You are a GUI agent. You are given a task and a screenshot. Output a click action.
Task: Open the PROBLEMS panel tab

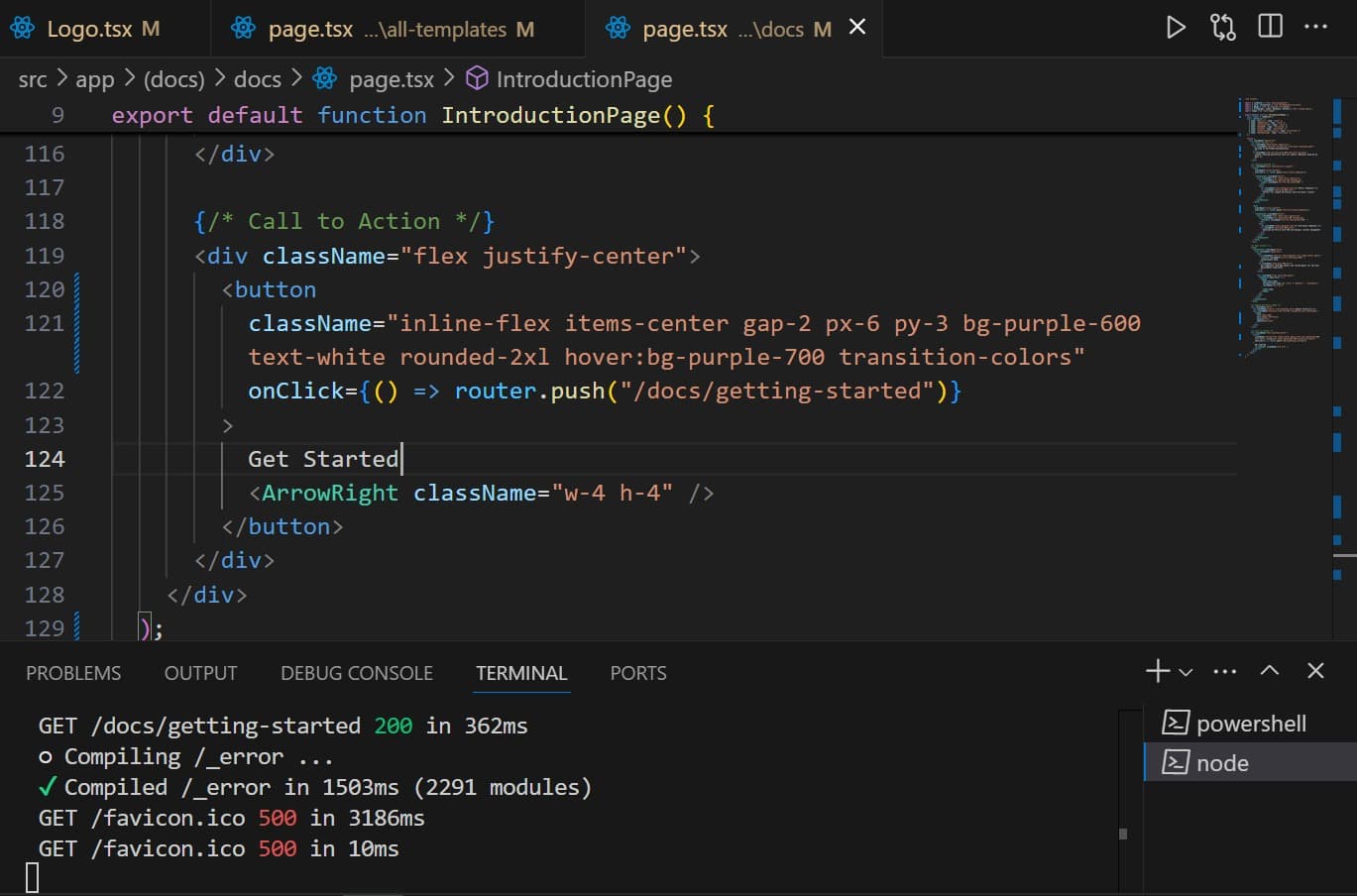(73, 673)
